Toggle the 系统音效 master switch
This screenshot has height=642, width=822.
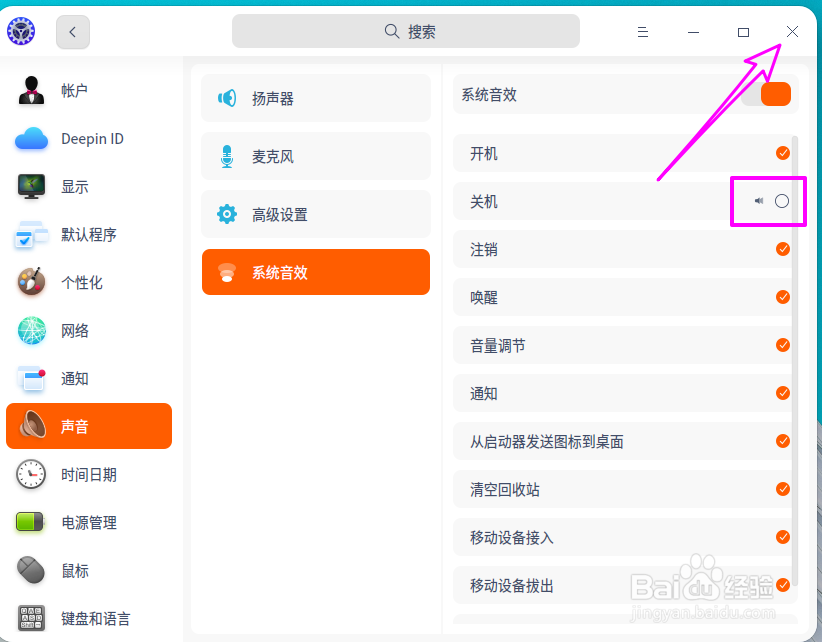pos(766,94)
